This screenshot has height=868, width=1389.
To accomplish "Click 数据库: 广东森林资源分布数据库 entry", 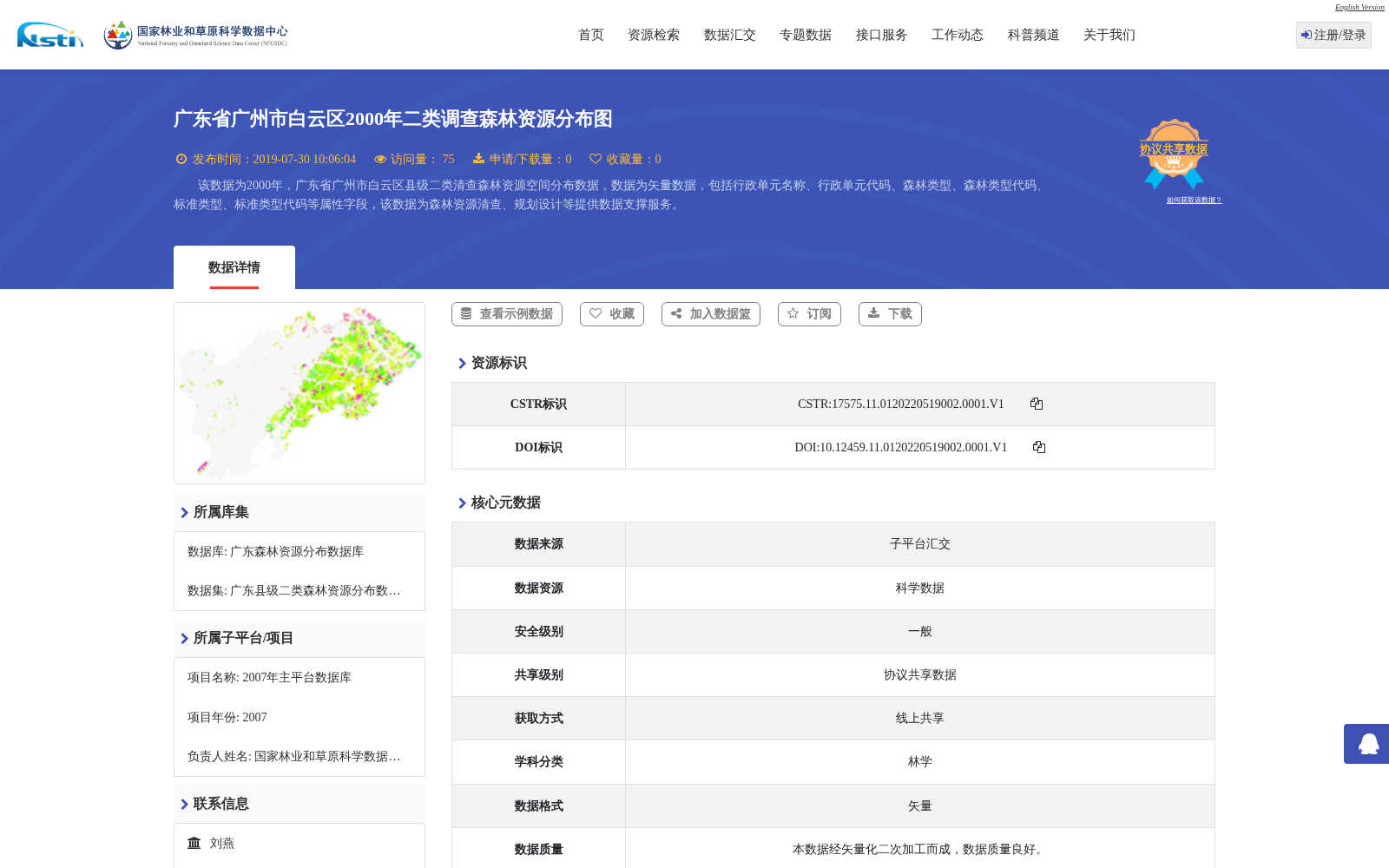I will 275,552.
